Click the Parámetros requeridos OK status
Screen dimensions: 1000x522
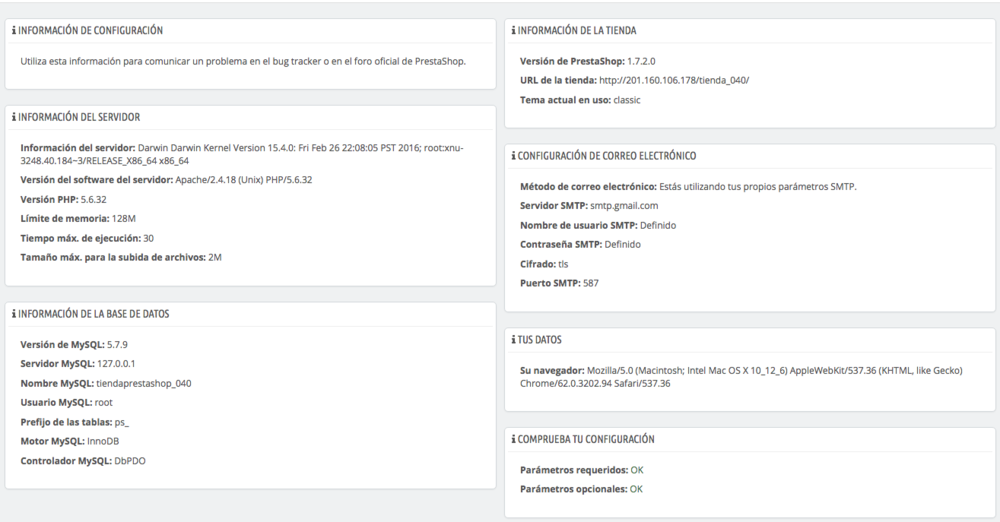(x=636, y=470)
